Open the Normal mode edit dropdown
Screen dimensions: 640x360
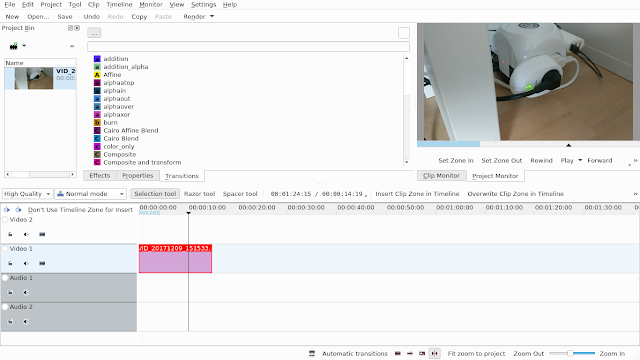pyautogui.click(x=91, y=194)
